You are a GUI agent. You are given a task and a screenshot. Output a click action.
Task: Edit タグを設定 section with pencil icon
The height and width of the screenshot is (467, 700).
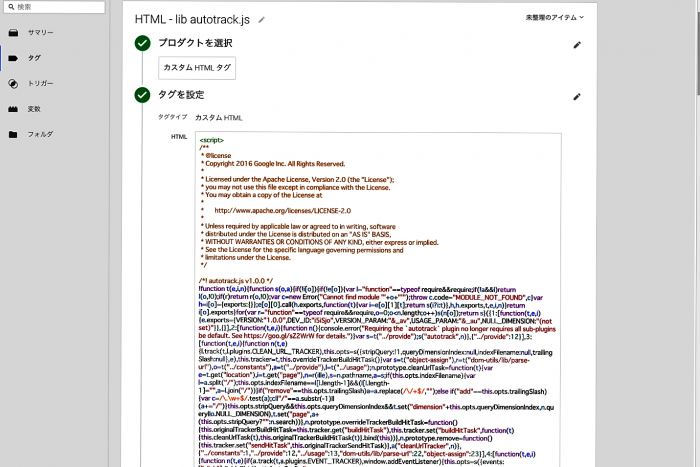tap(576, 96)
